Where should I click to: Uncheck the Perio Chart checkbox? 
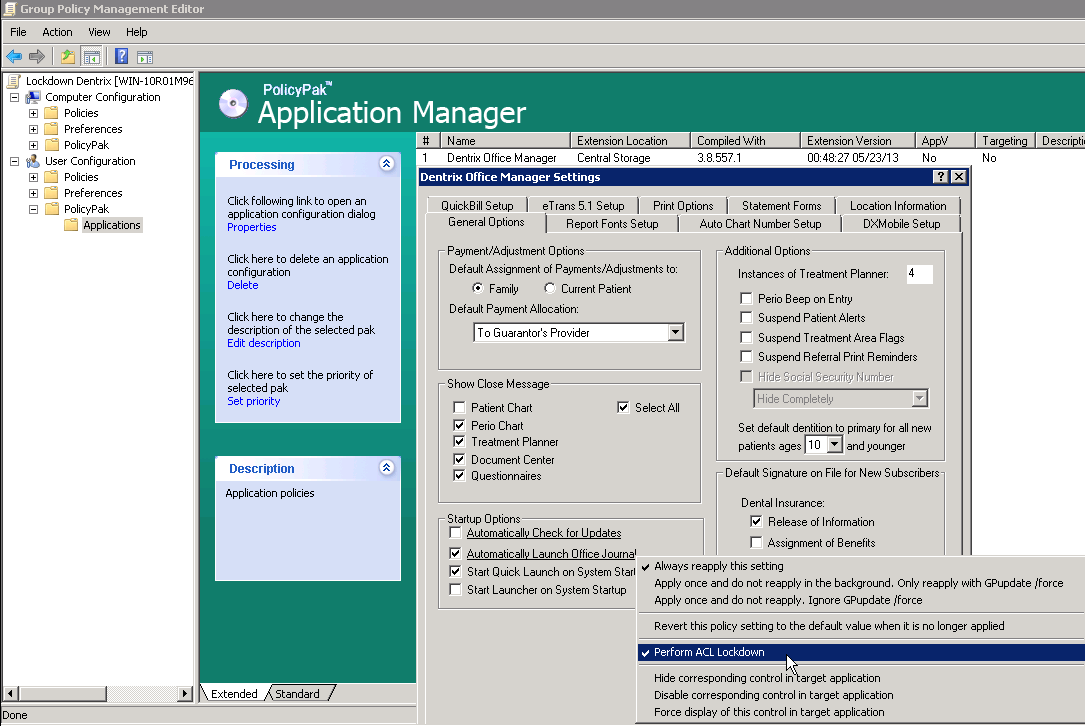459,425
